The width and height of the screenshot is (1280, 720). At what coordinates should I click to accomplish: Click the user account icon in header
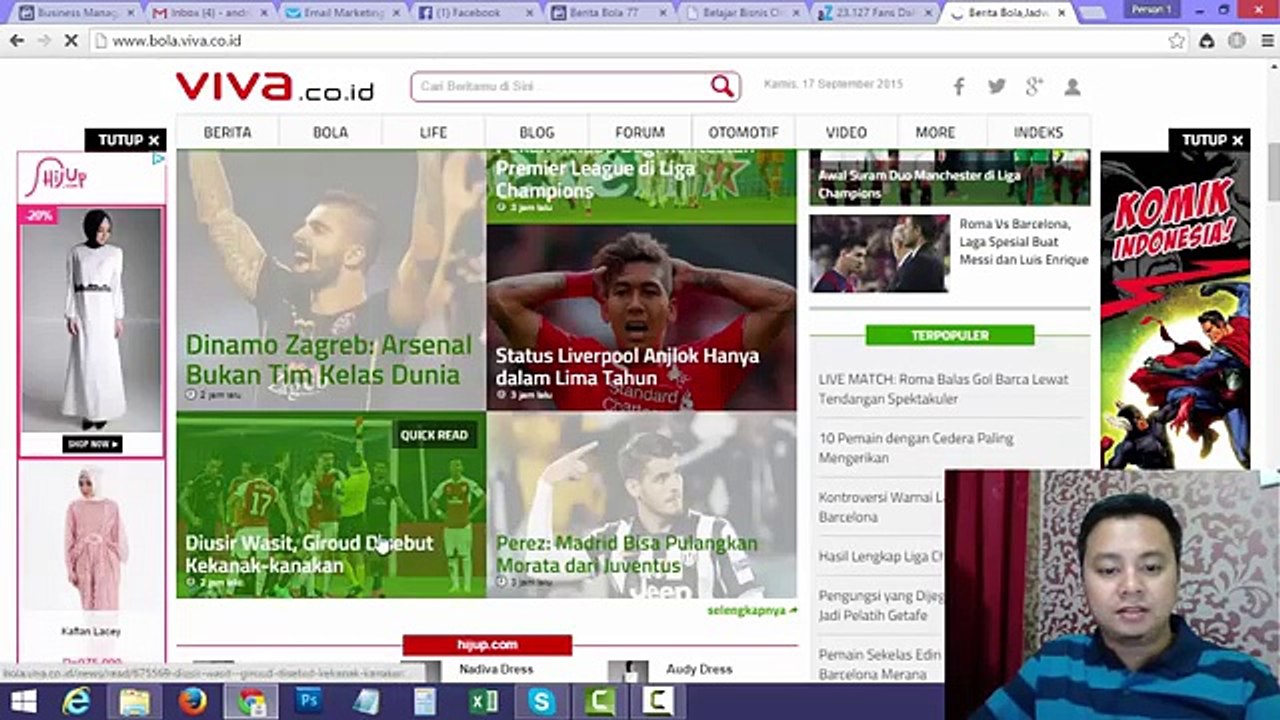(1072, 87)
